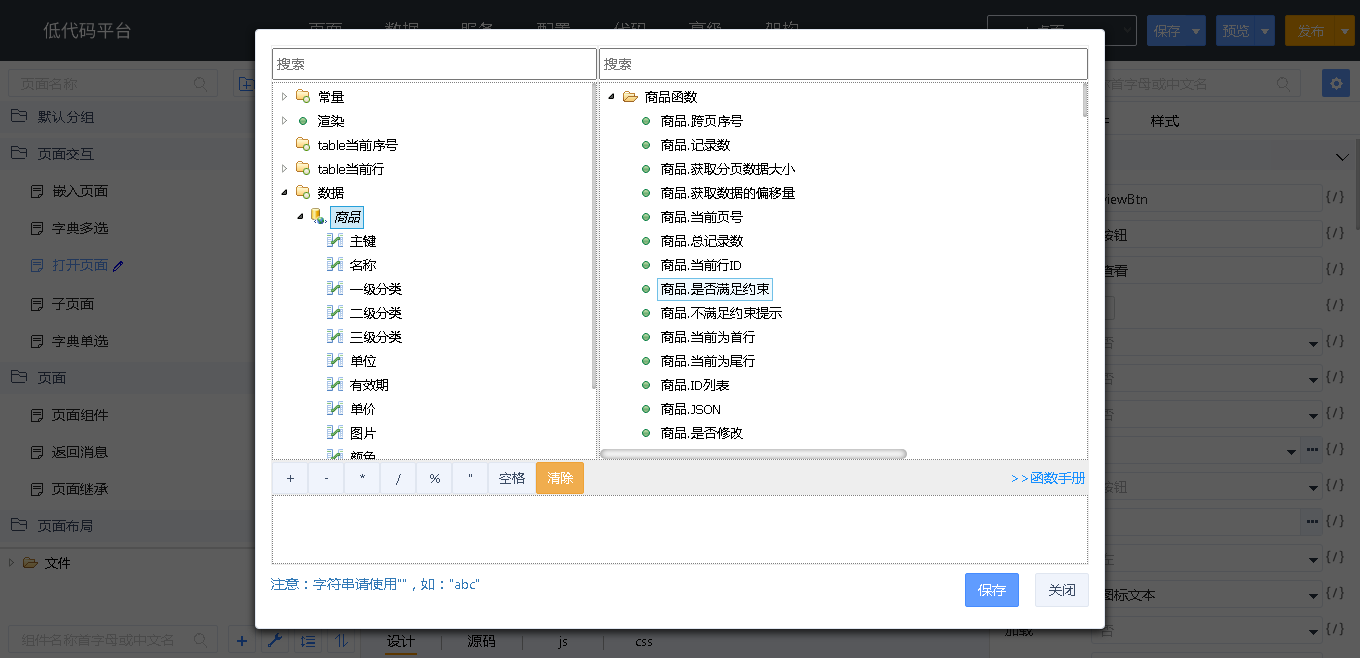Click the folder icon of table当前行
Screen dimensions: 1360x658
(303, 169)
